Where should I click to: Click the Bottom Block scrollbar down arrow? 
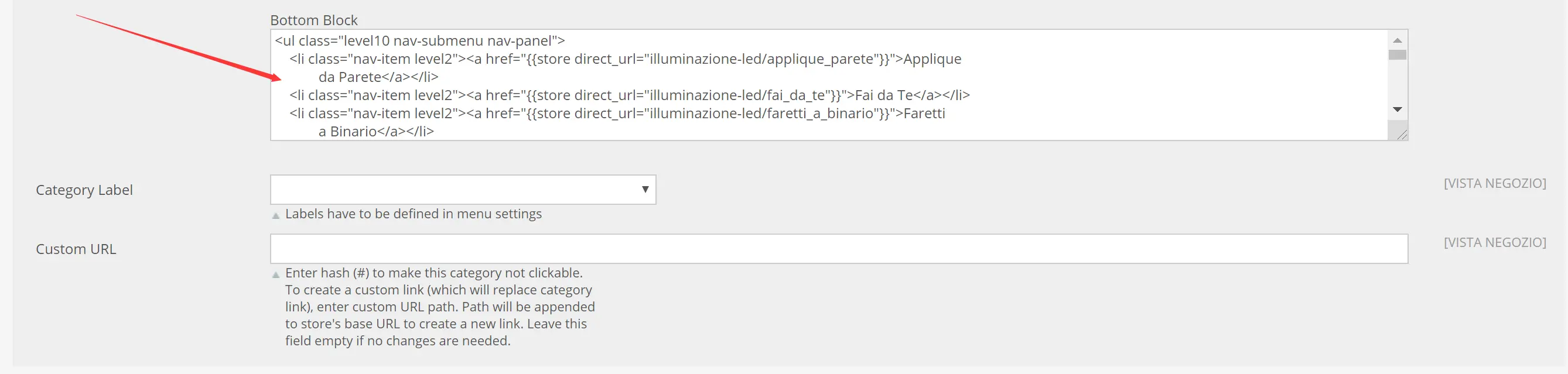pos(1397,109)
